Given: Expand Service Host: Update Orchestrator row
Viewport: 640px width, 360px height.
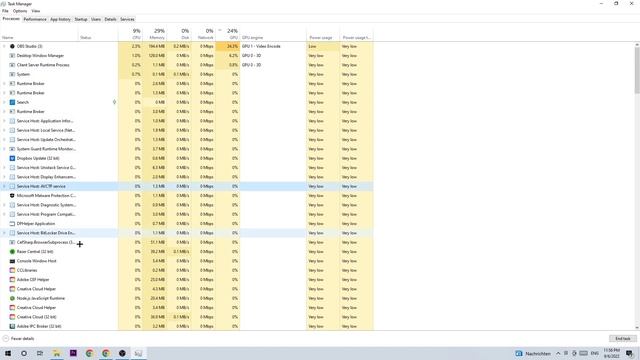Looking at the screenshot, I should [x=4, y=140].
